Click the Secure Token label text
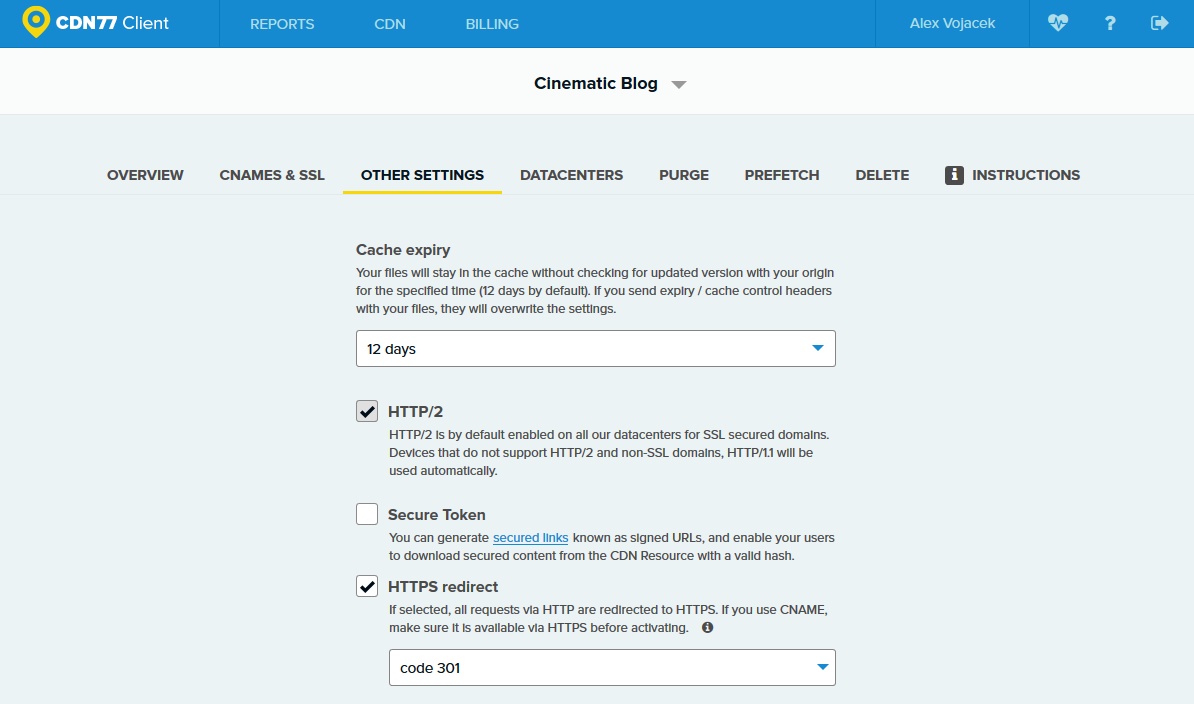Screen dimensions: 1194x704 [436, 514]
